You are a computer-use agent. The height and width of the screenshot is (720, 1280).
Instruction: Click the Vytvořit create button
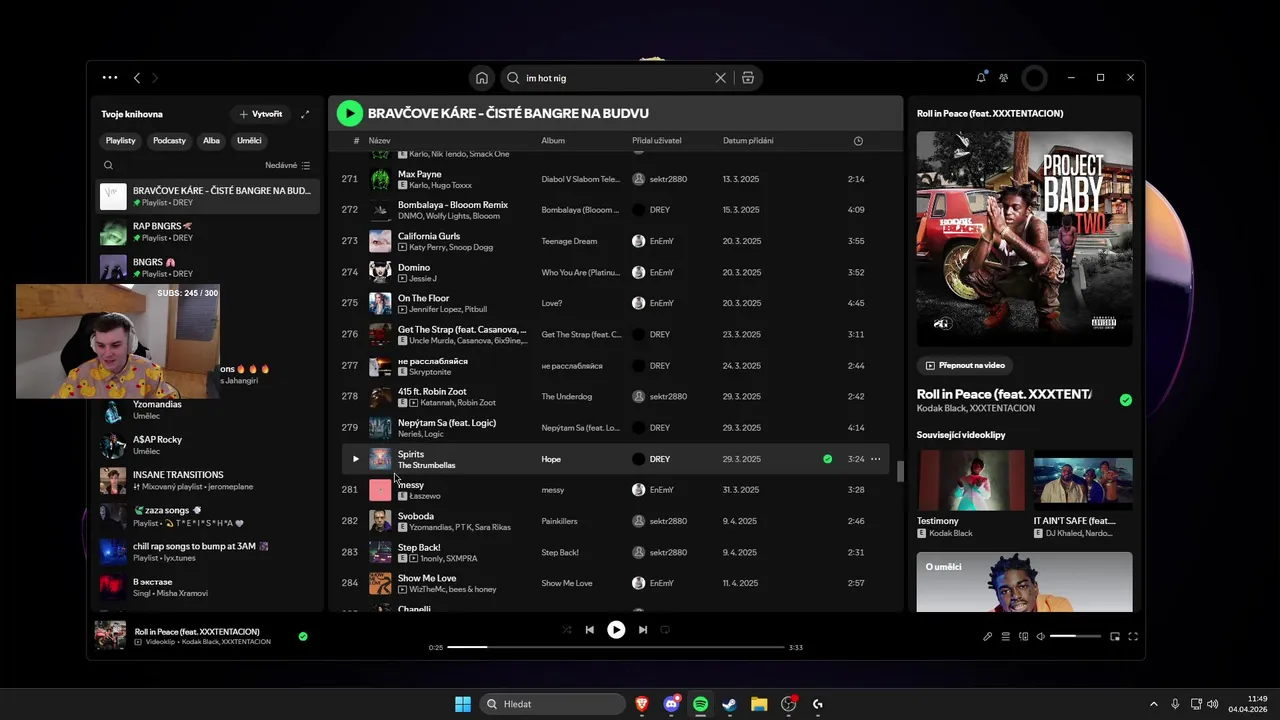260,114
